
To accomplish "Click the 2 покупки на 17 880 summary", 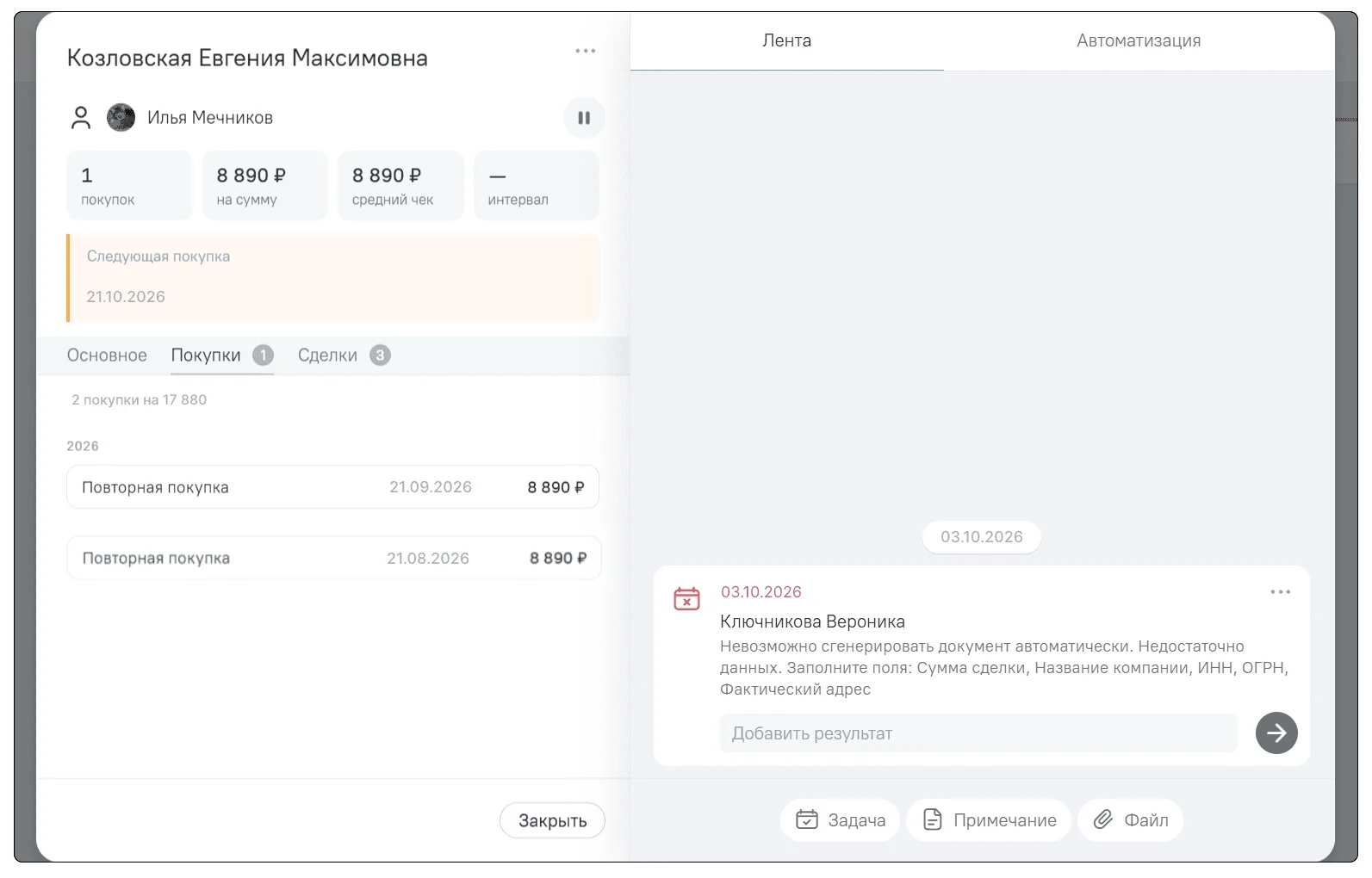I will [x=139, y=399].
